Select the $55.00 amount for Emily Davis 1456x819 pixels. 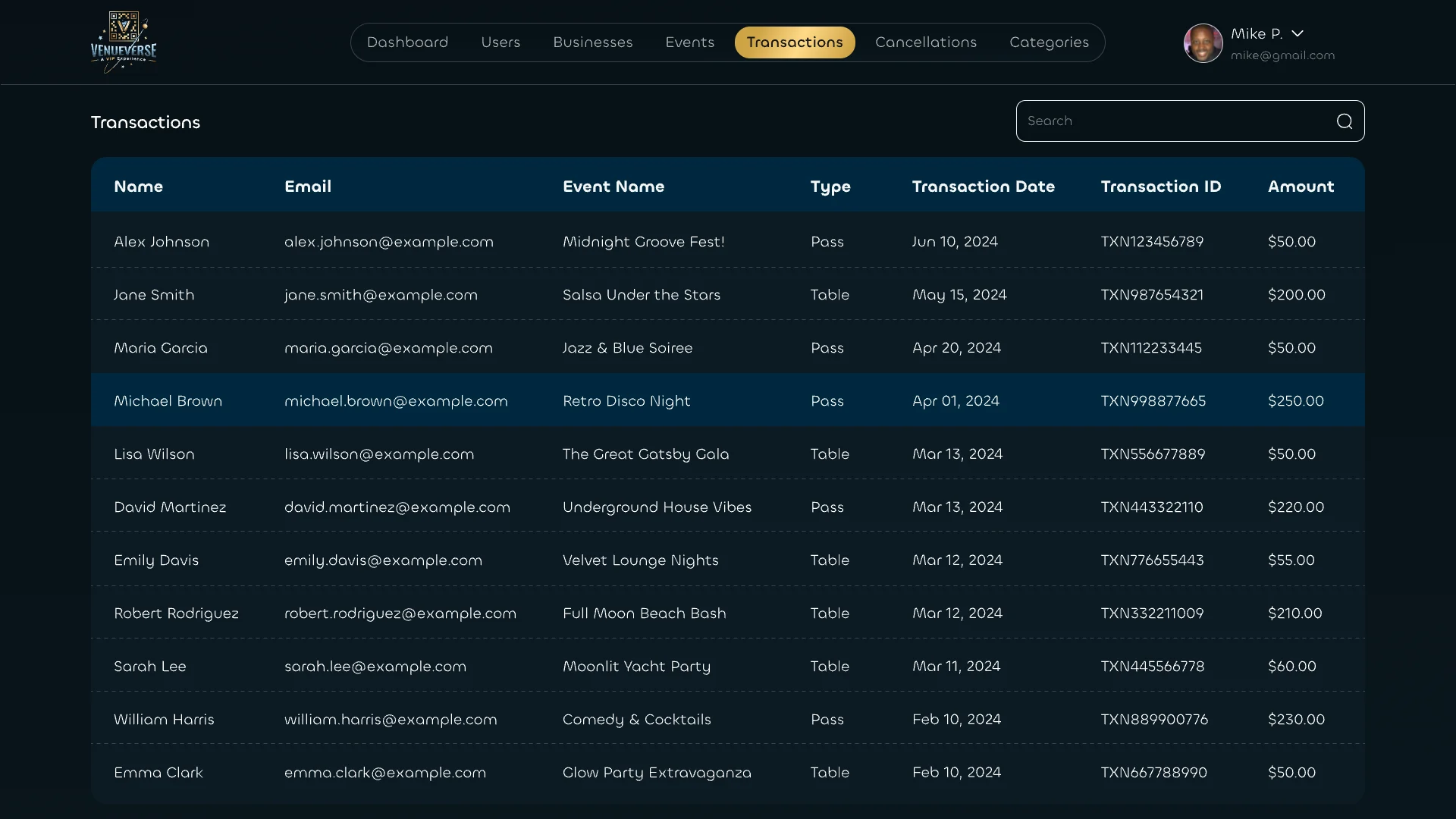(1291, 560)
